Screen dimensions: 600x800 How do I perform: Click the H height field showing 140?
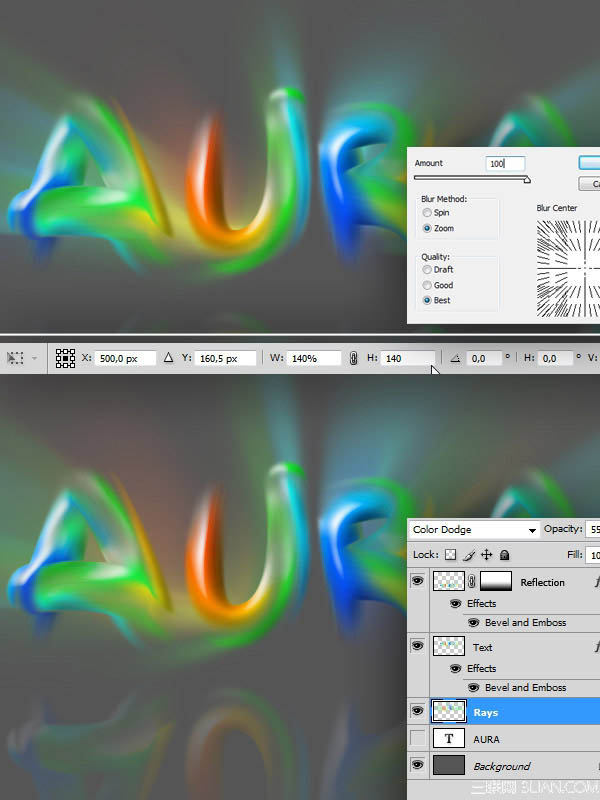pos(408,358)
